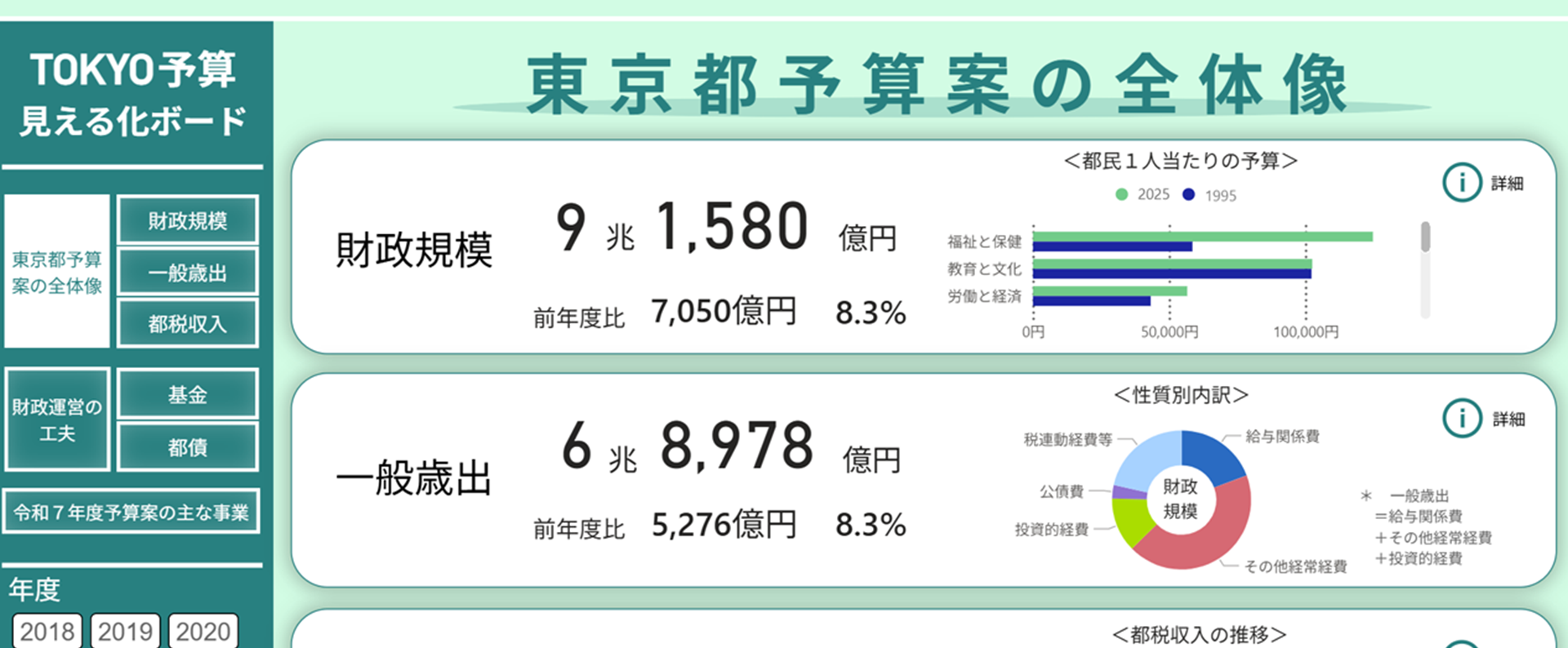Image resolution: width=1568 pixels, height=648 pixels.
Task: Click the 福祉と保健 2025 green bar
Action: [1202, 237]
